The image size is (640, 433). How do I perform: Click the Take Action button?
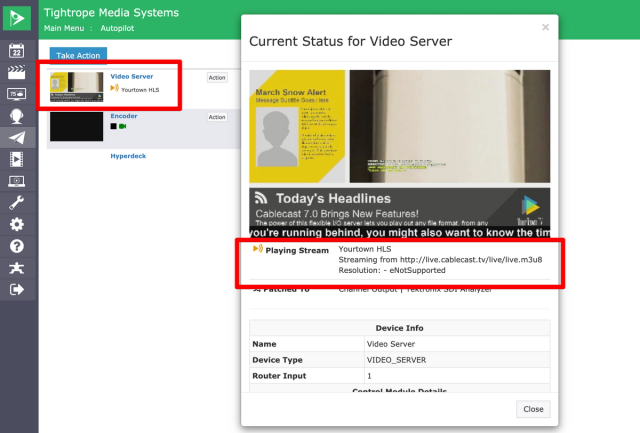(78, 56)
